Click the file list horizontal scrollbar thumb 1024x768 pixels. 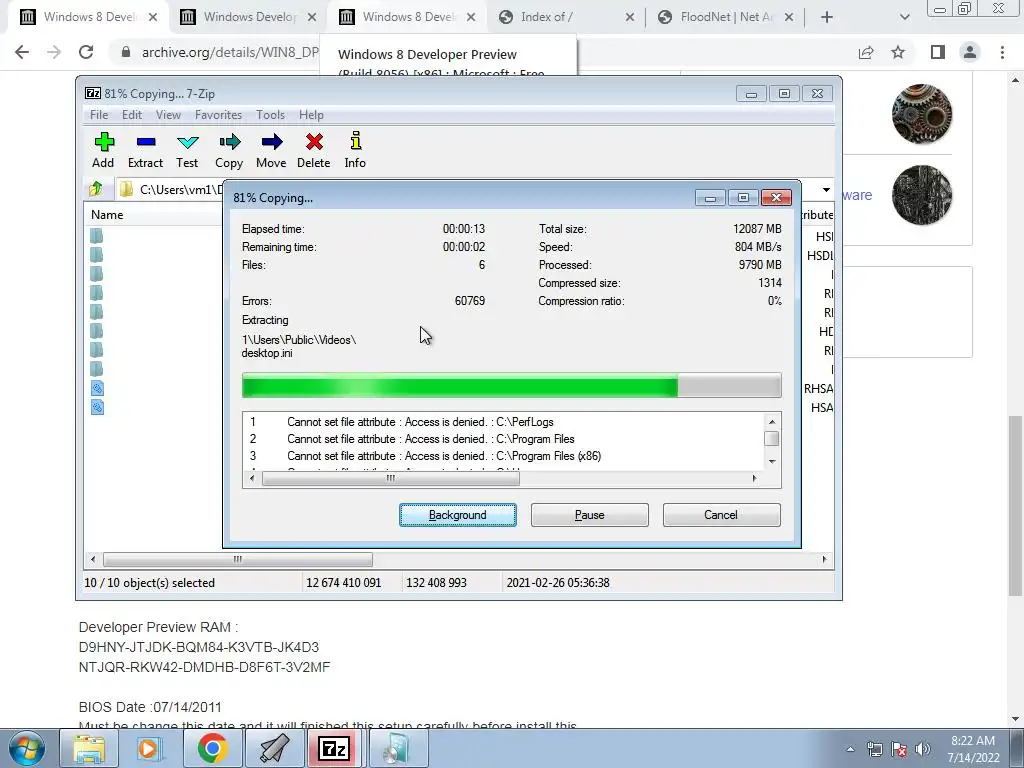[x=238, y=560]
